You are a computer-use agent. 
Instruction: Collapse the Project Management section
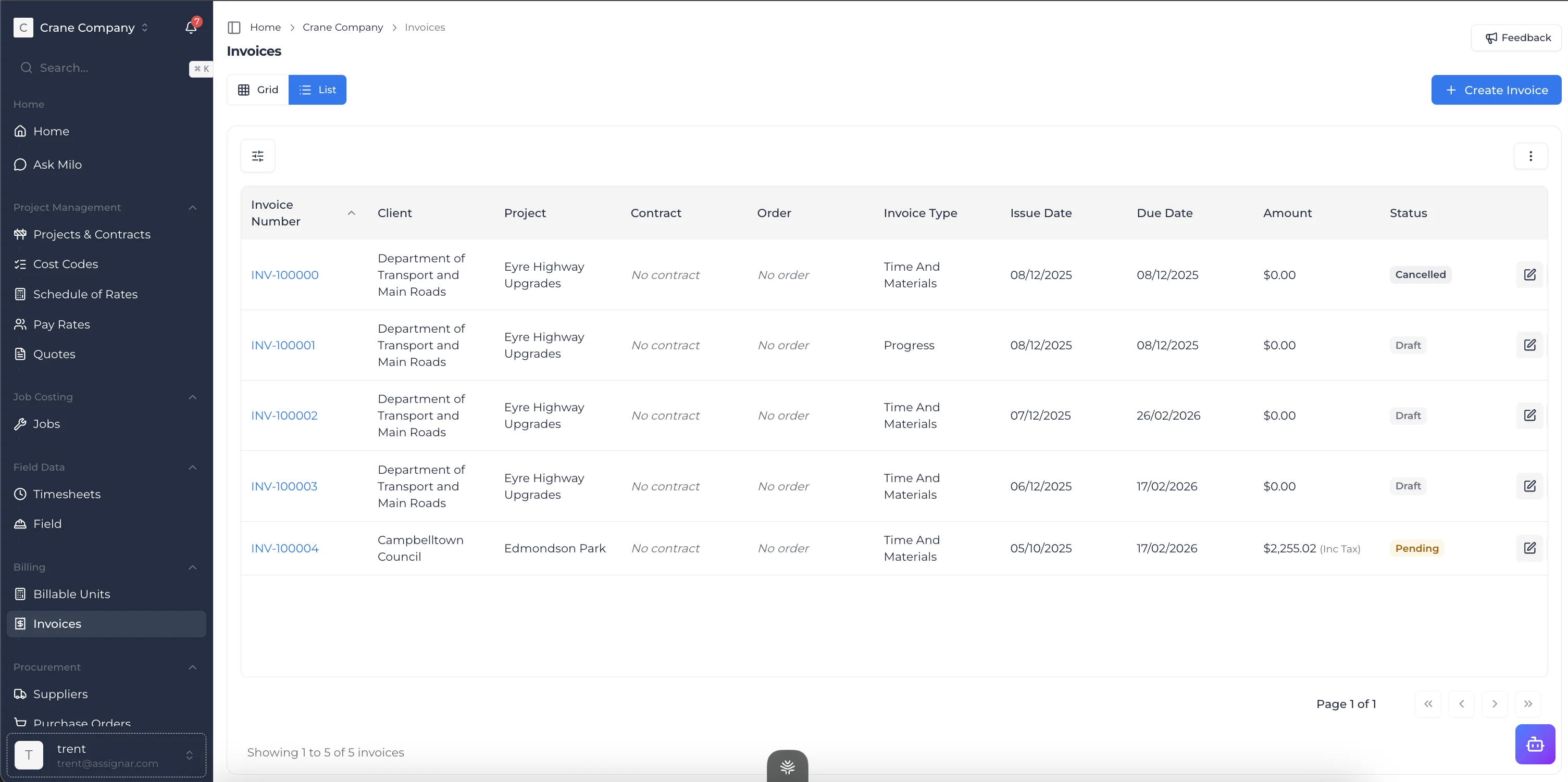192,208
